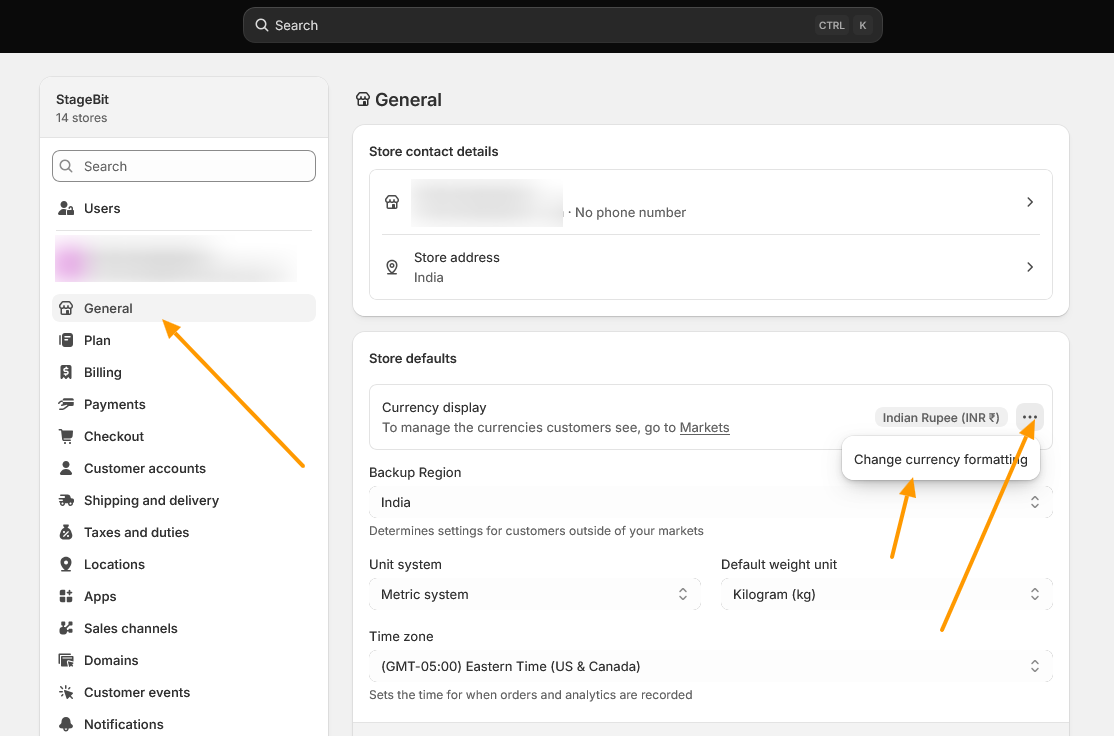Open the Time zone dropdown

pos(710,666)
